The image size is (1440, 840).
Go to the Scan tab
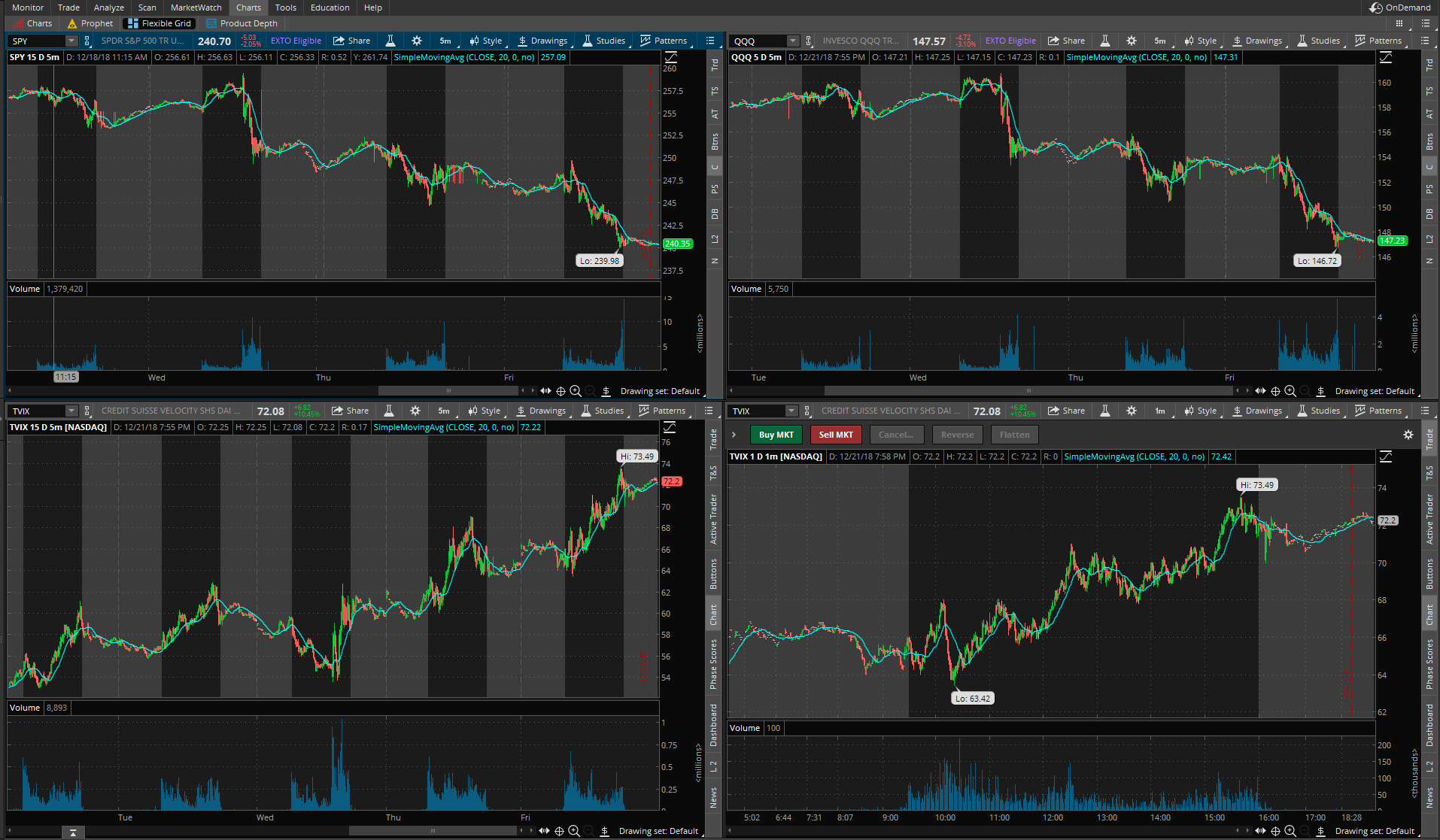[x=147, y=8]
